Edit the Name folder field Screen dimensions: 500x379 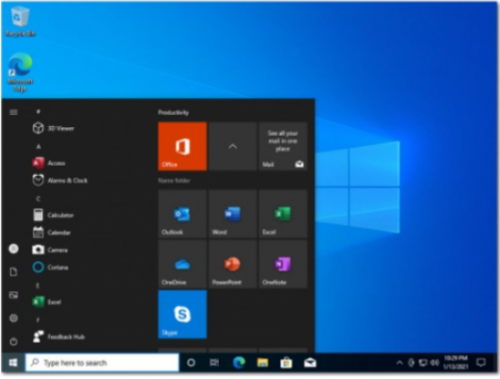click(x=174, y=180)
